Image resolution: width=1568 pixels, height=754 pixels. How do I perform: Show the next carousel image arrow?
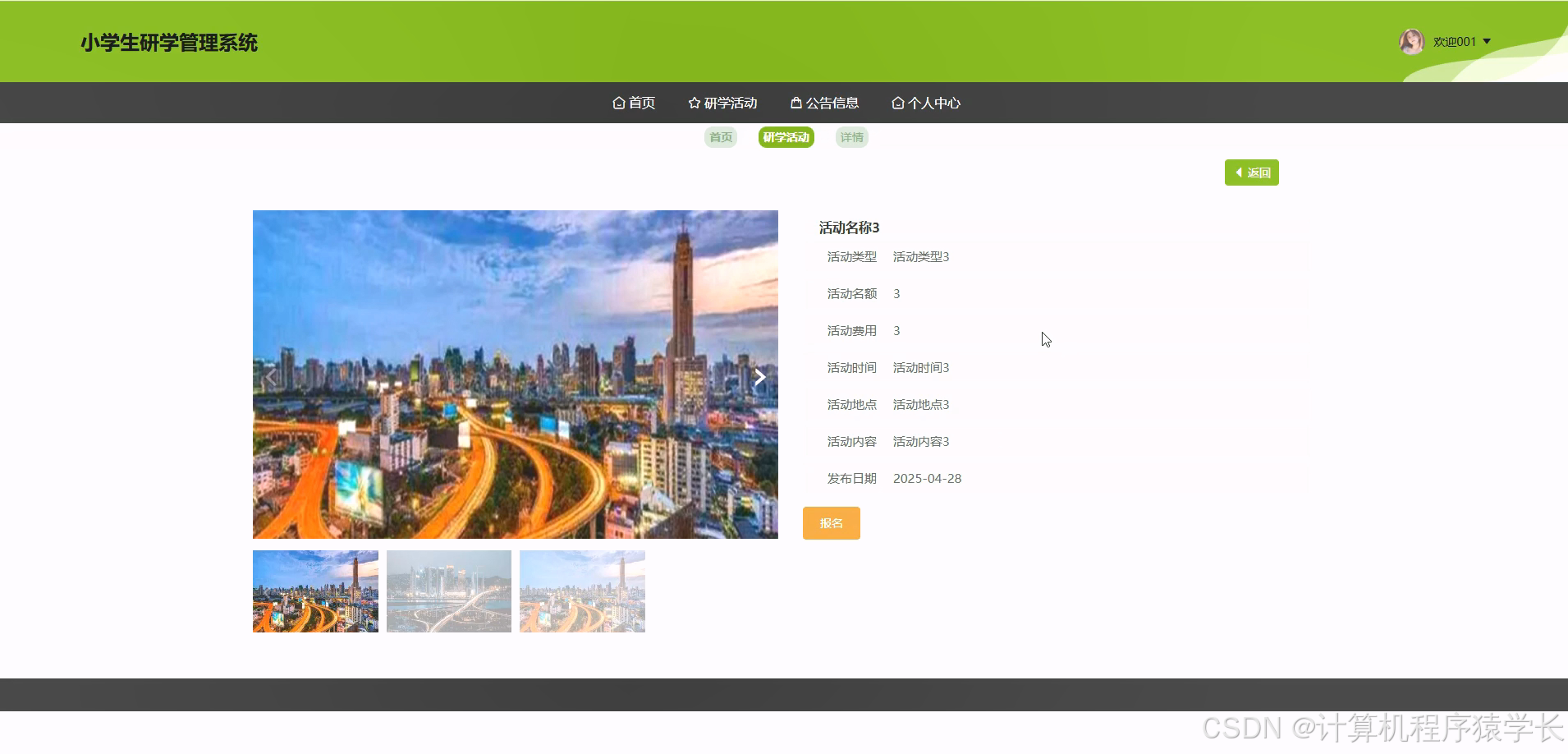pos(760,377)
